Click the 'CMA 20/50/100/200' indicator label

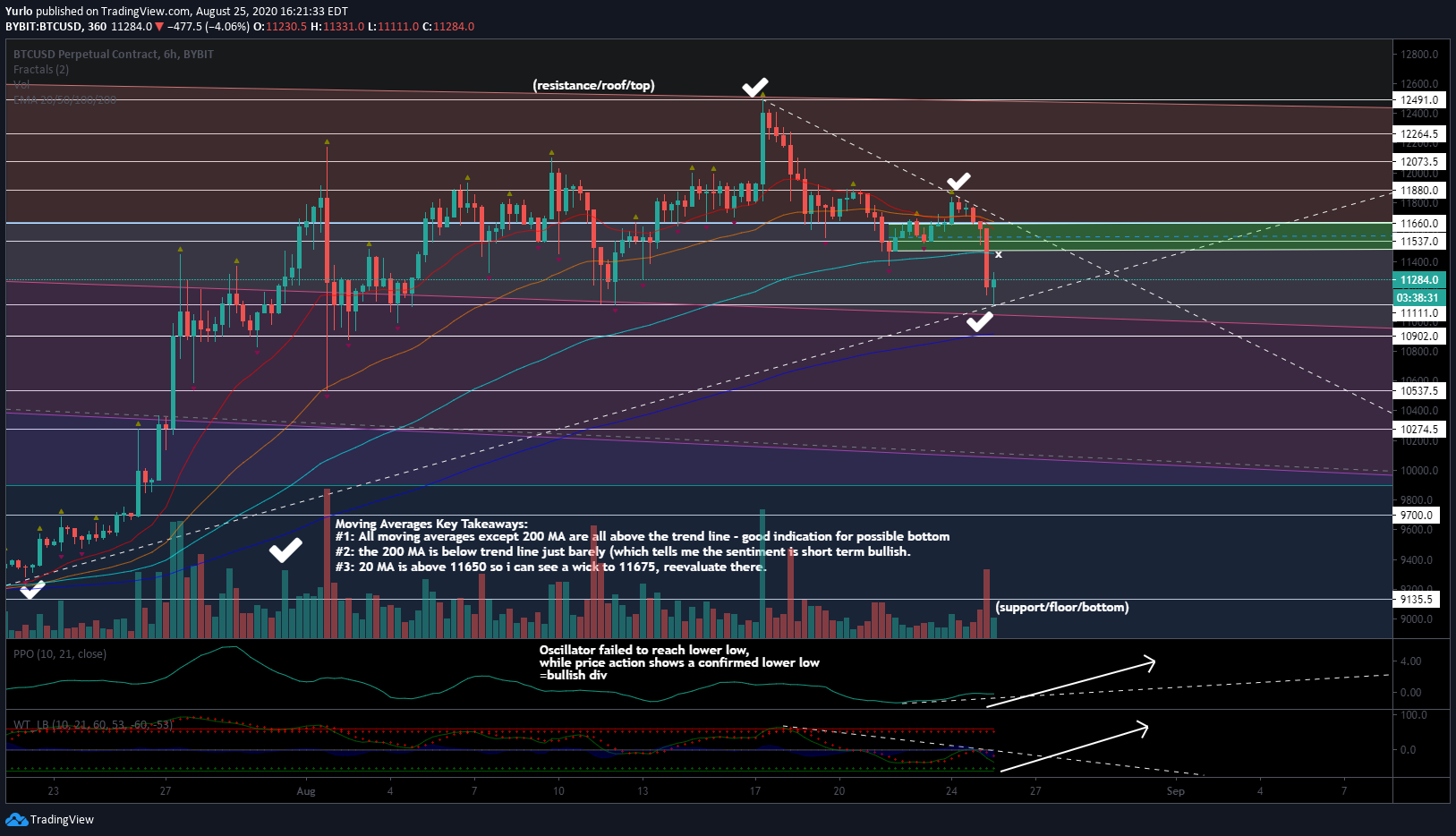pyautogui.click(x=64, y=99)
